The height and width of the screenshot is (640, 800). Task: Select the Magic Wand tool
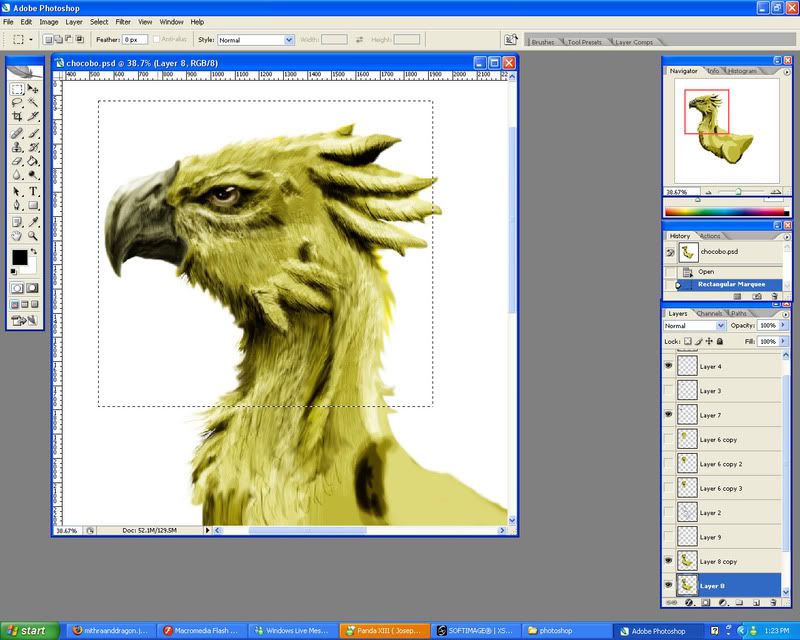click(x=33, y=103)
